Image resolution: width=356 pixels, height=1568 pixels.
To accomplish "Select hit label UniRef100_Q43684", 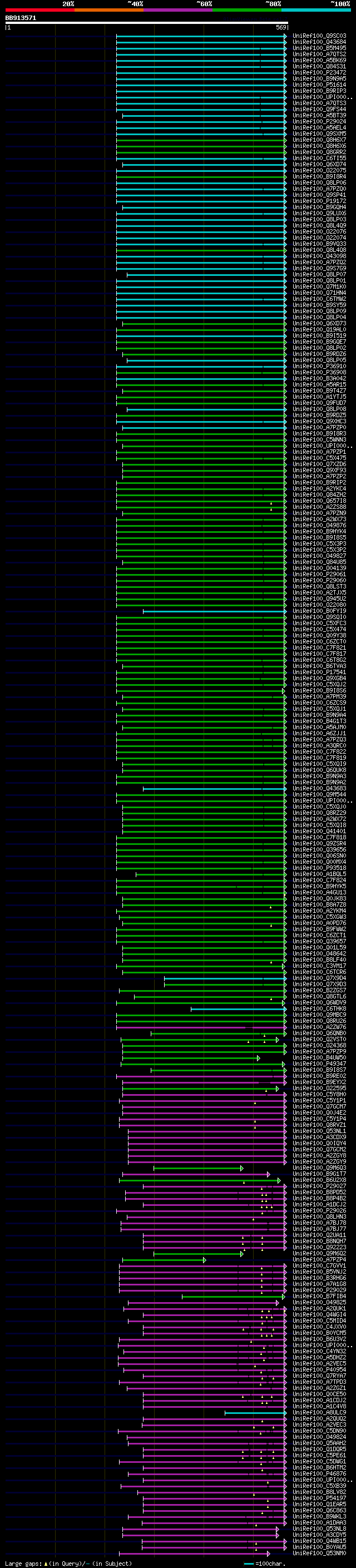I will pos(319,42).
